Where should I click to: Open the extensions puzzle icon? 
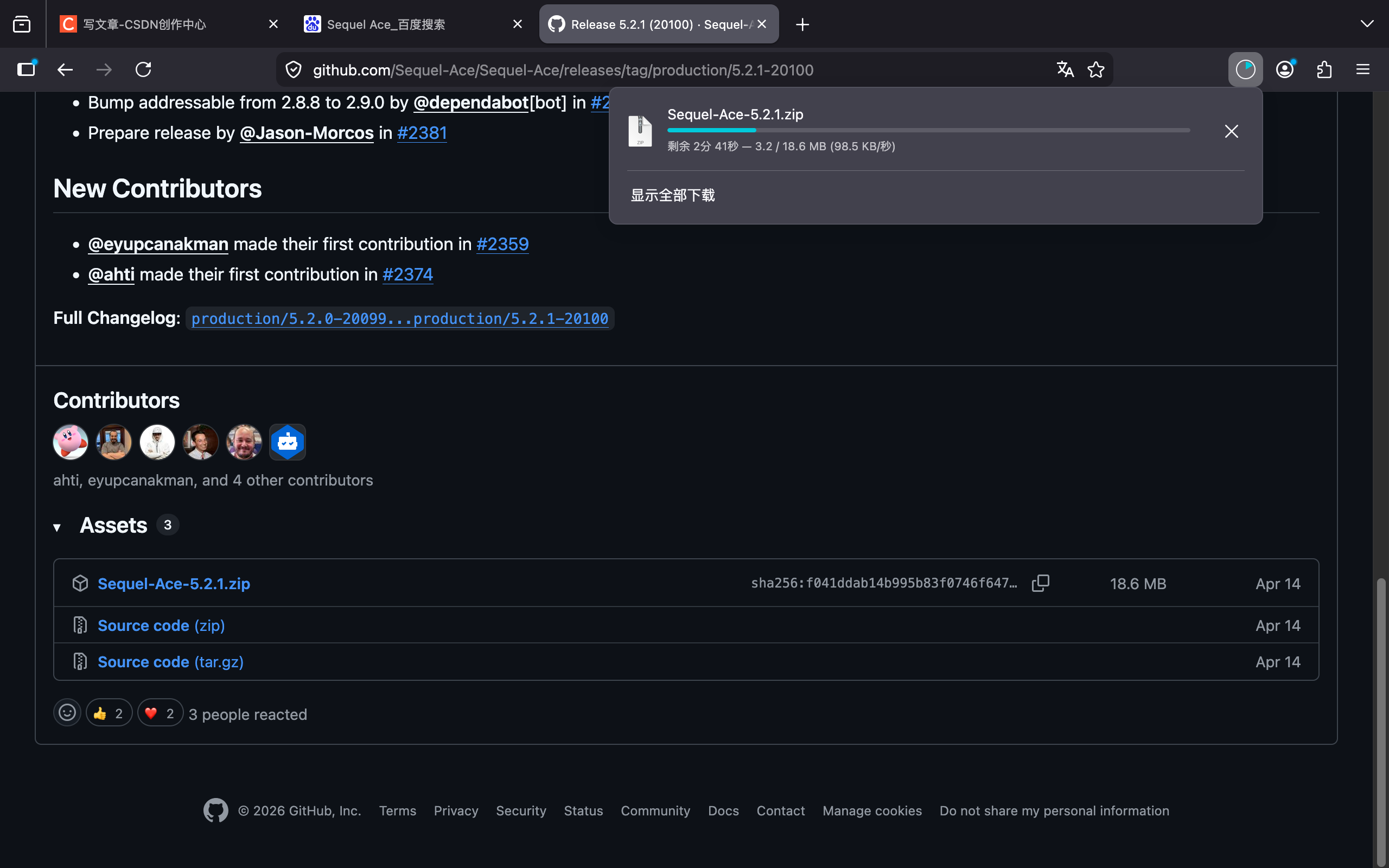1324,69
